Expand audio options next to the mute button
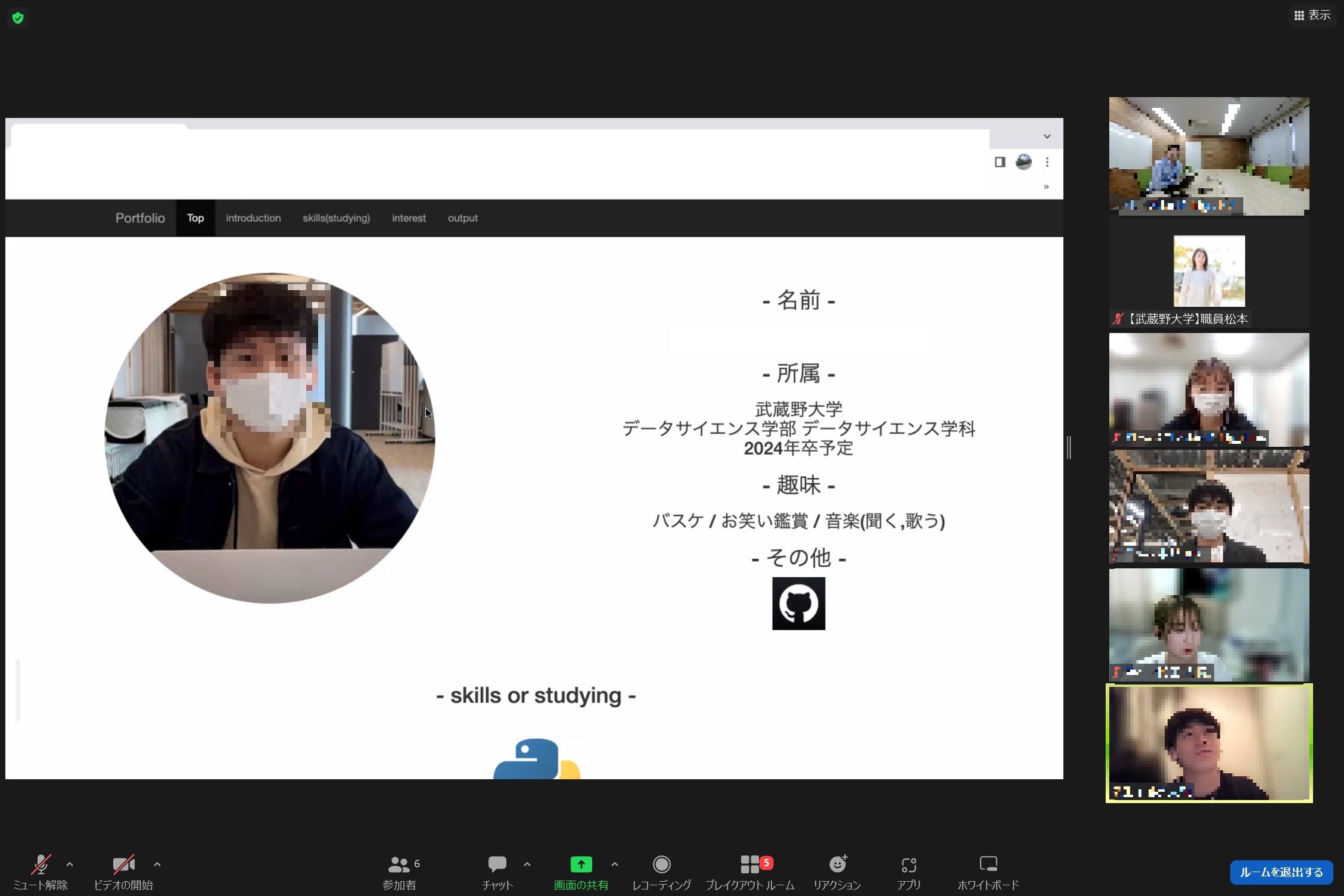Image resolution: width=1344 pixels, height=896 pixels. coord(70,865)
